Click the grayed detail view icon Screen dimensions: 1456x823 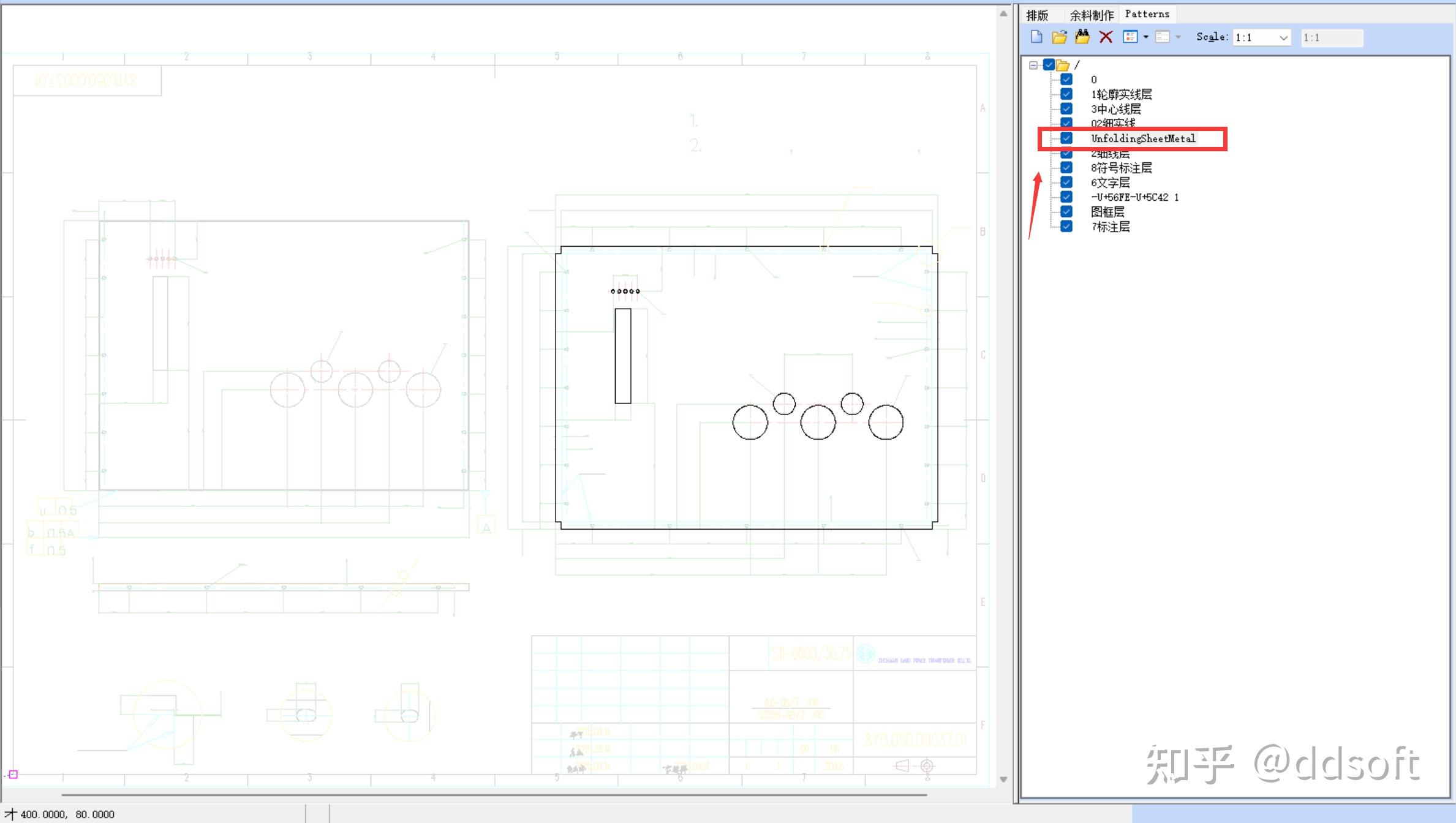click(x=1162, y=37)
